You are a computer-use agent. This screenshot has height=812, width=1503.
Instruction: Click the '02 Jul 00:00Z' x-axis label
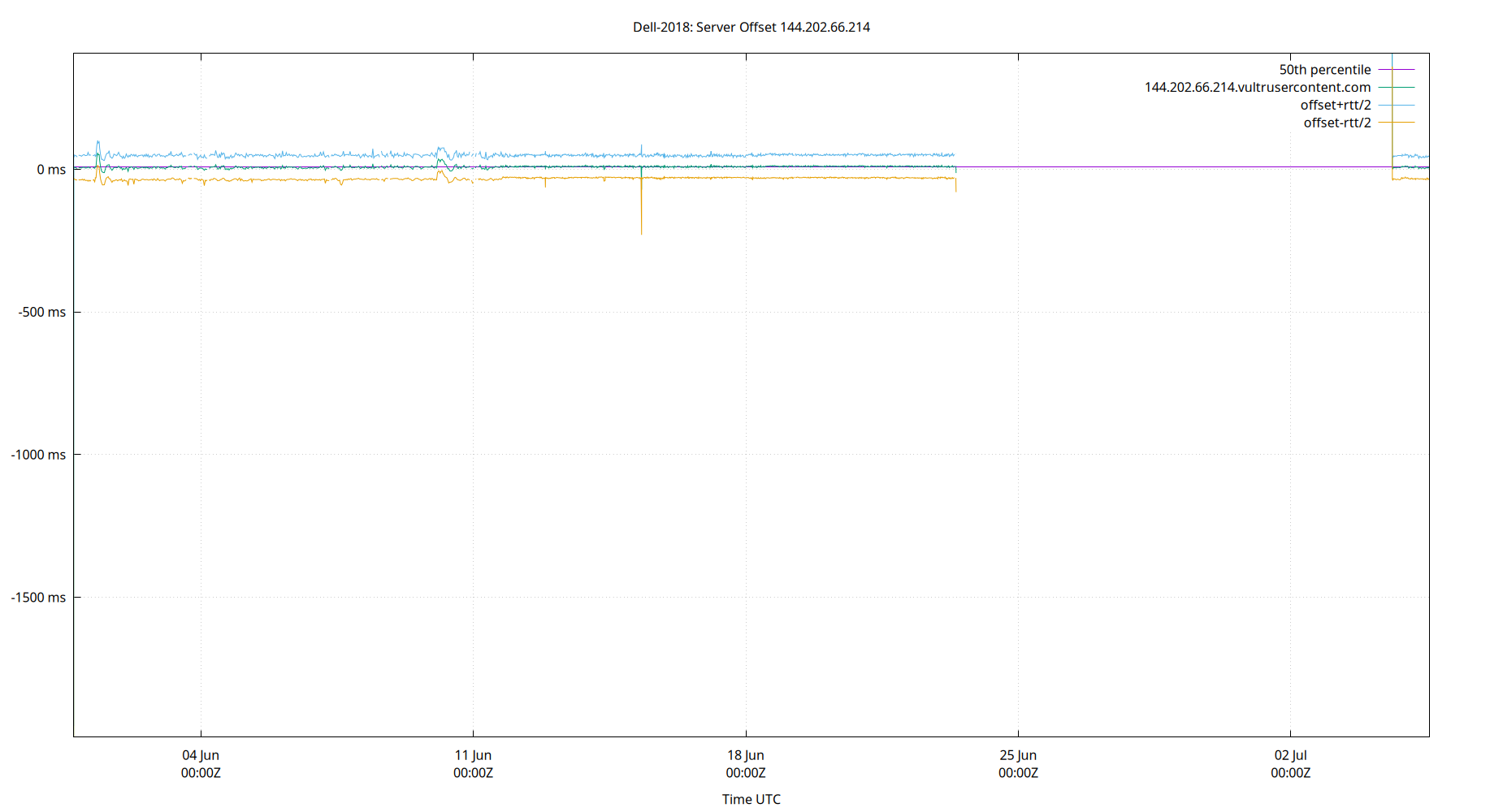(x=1291, y=764)
